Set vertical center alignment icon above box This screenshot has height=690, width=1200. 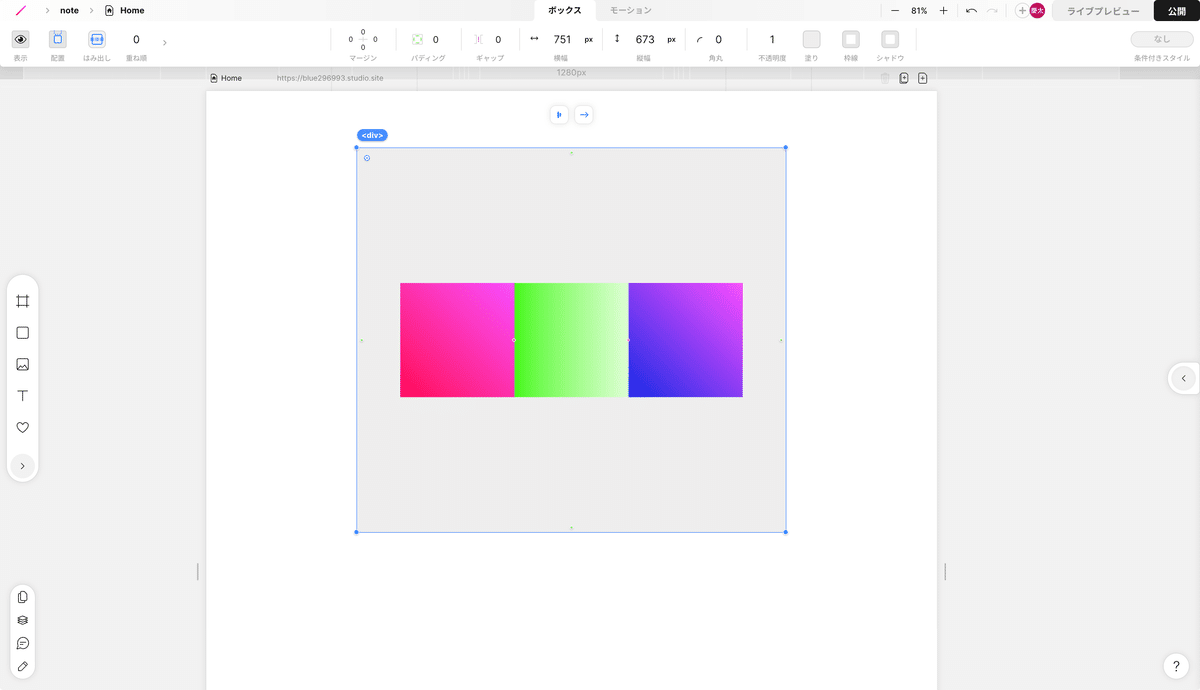pyautogui.click(x=559, y=115)
